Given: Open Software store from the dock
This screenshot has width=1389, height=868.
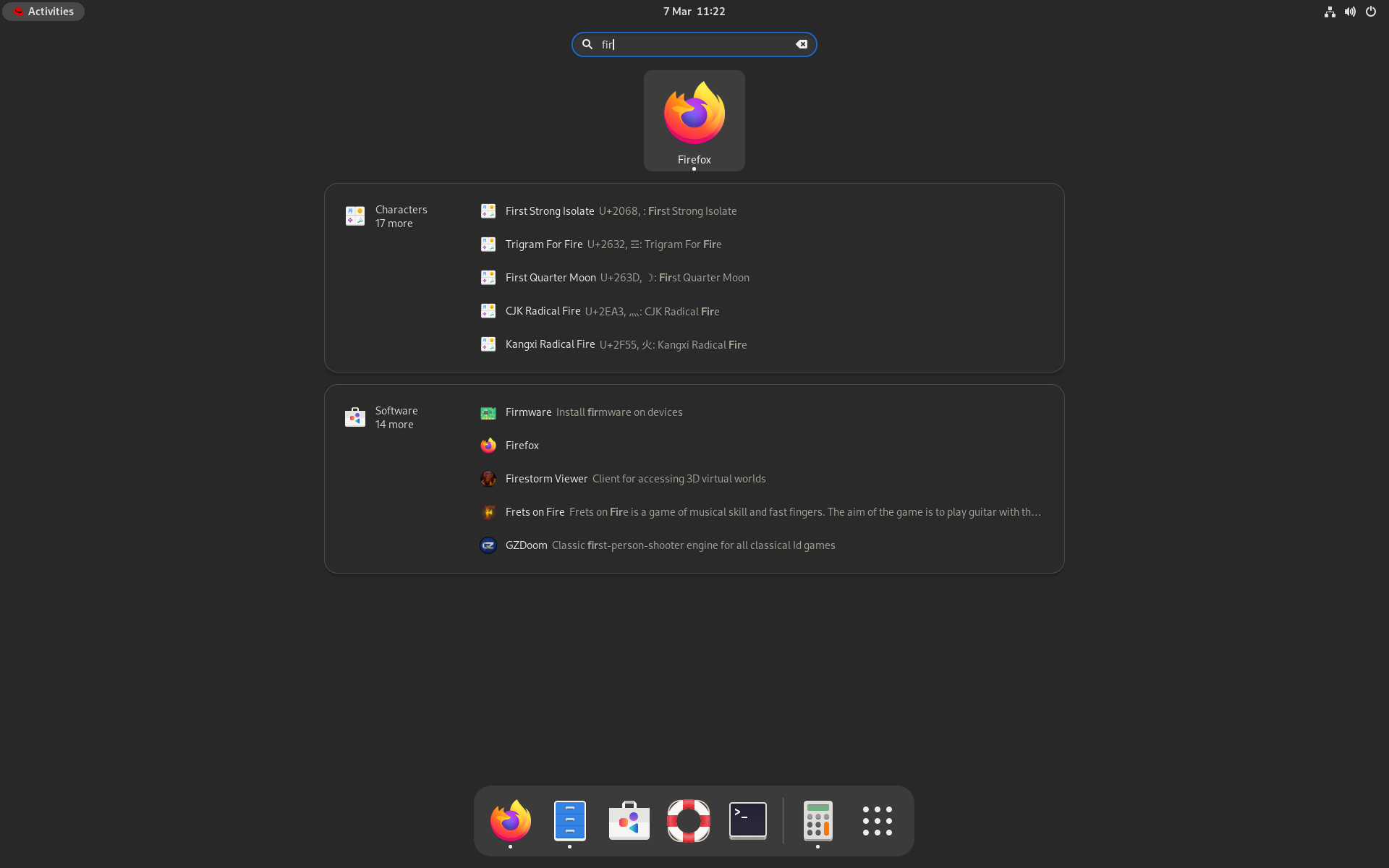Looking at the screenshot, I should click(629, 820).
